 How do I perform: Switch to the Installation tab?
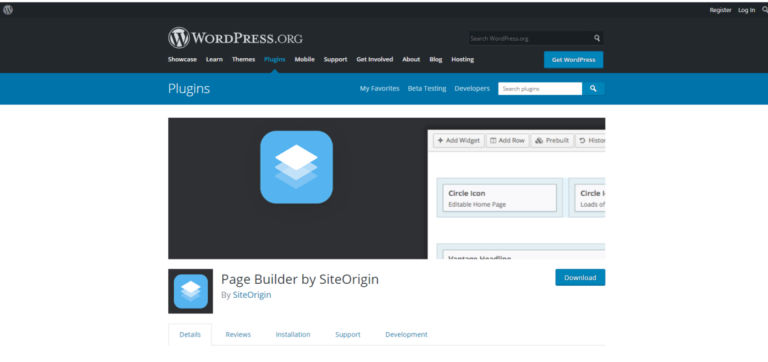[x=293, y=335]
